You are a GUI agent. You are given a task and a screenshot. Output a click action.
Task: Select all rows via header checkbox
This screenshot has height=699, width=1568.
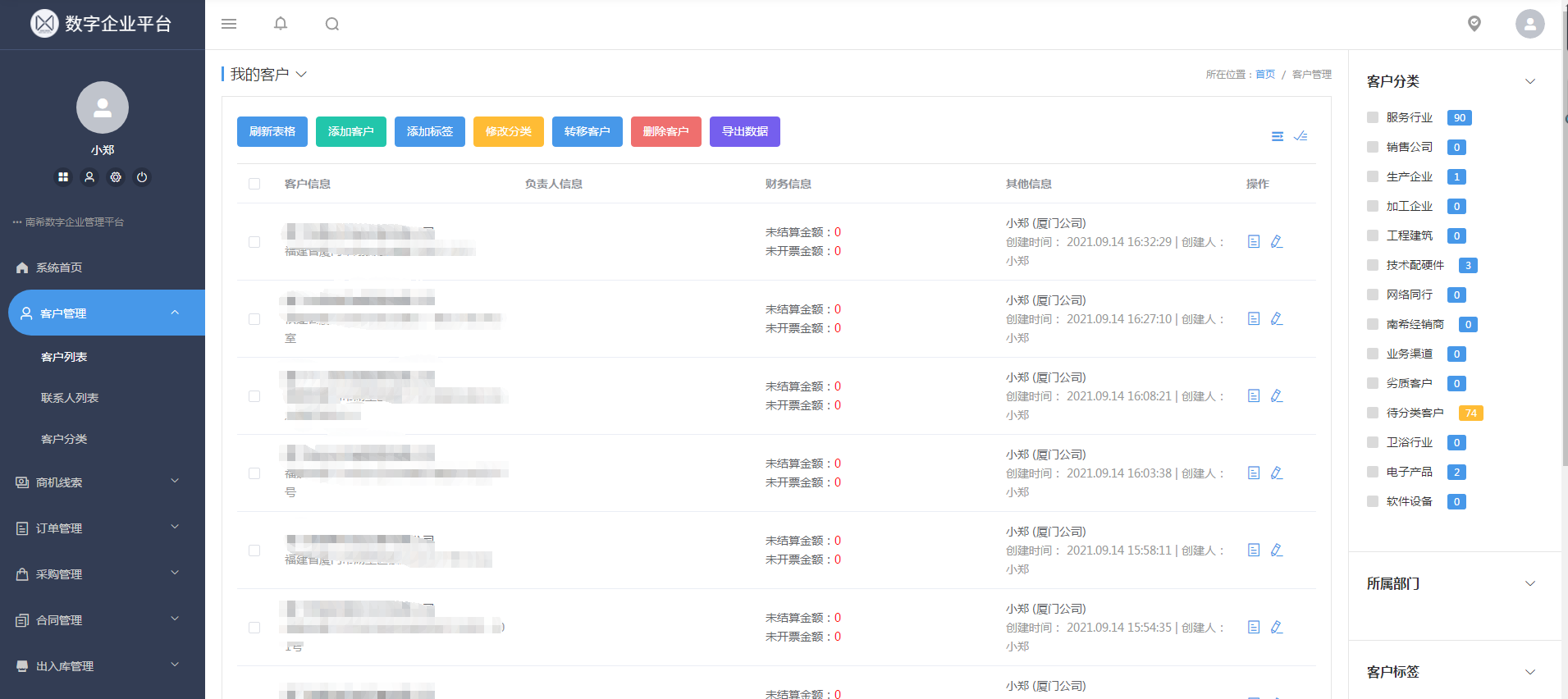coord(254,184)
